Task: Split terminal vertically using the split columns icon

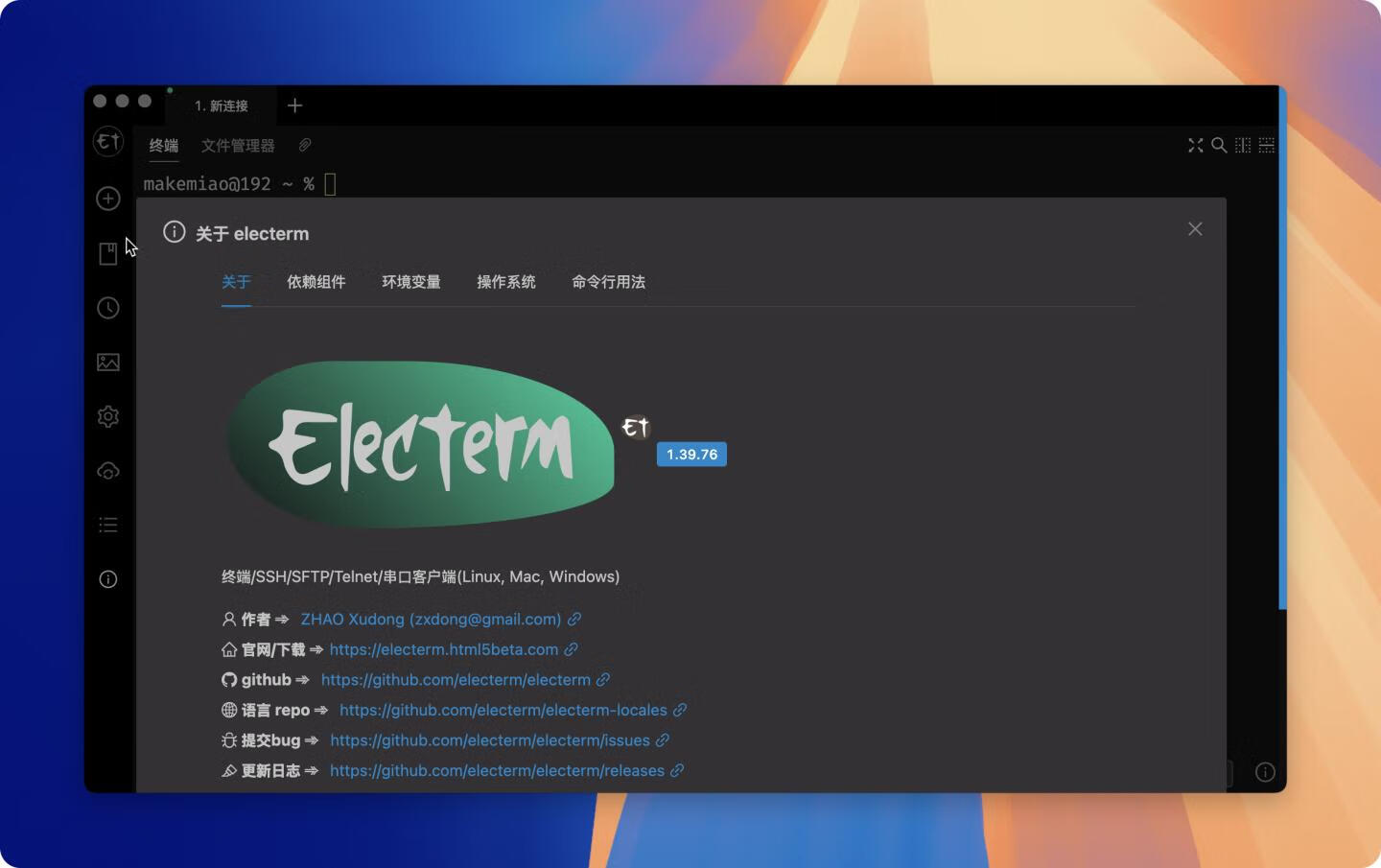Action: point(1243,145)
